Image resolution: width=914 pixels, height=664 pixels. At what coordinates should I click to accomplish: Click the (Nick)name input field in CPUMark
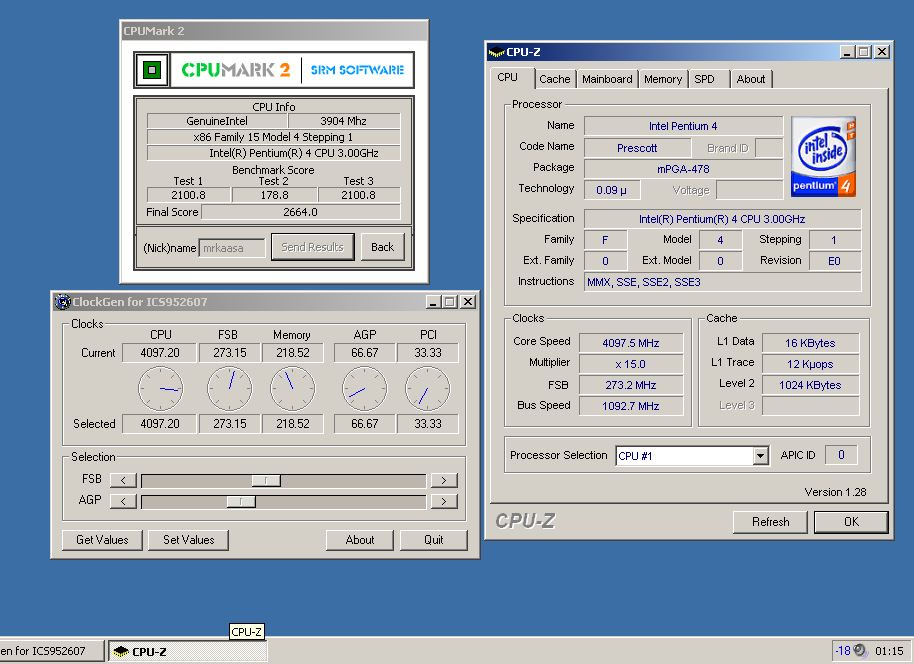click(x=231, y=248)
